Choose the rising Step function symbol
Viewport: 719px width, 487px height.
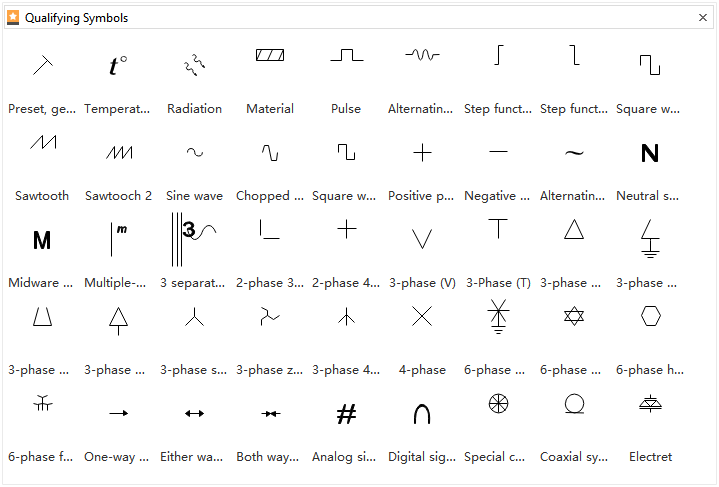(499, 55)
